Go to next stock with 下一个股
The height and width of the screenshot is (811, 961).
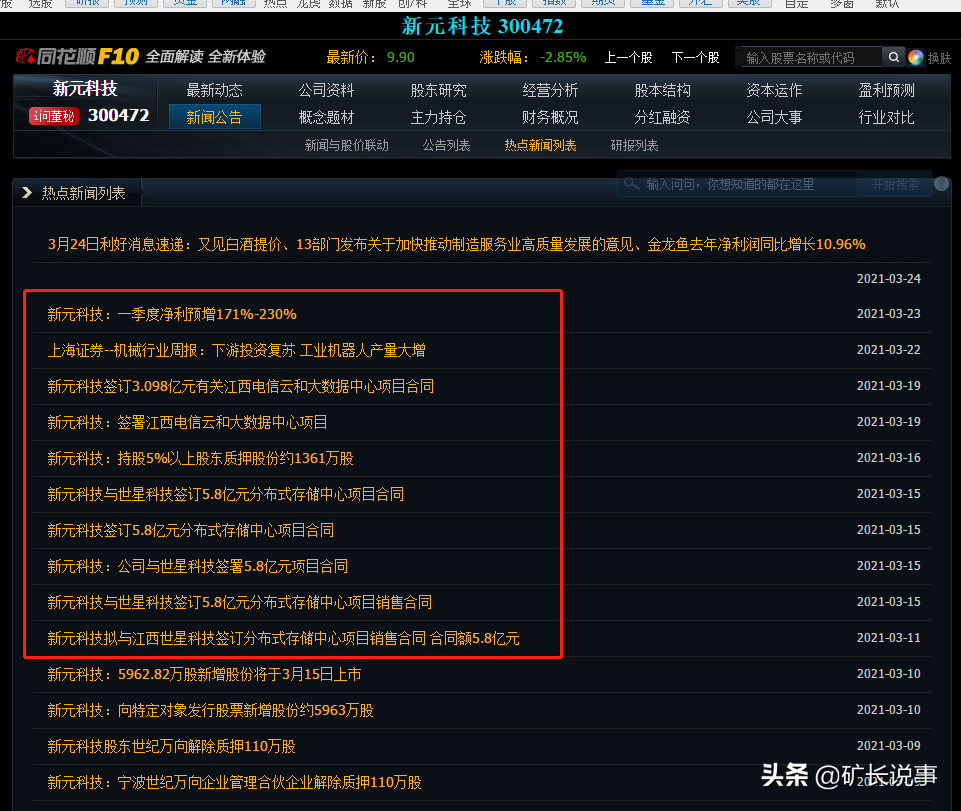(x=695, y=58)
